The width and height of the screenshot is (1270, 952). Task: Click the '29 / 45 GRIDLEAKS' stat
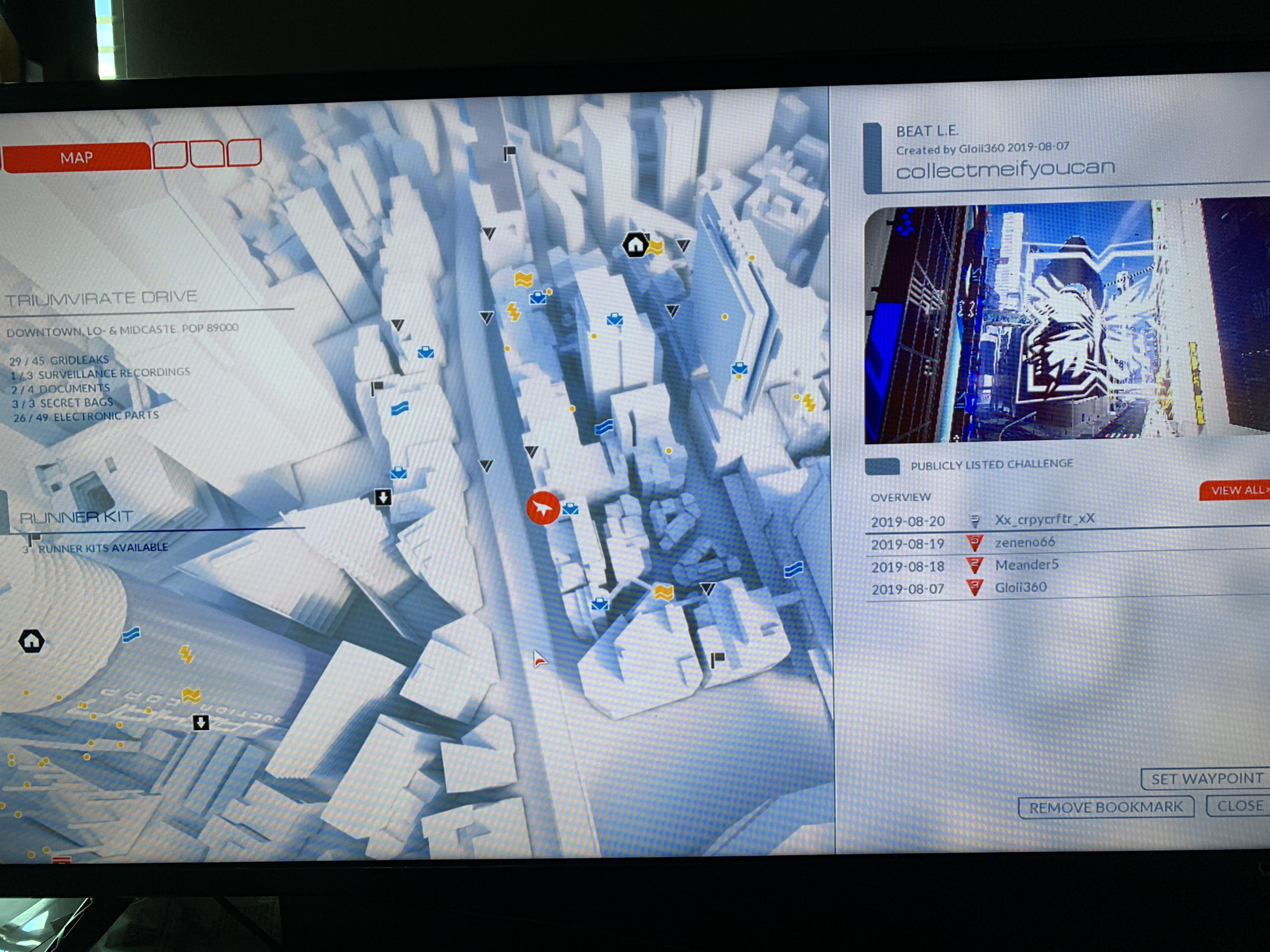tap(59, 360)
